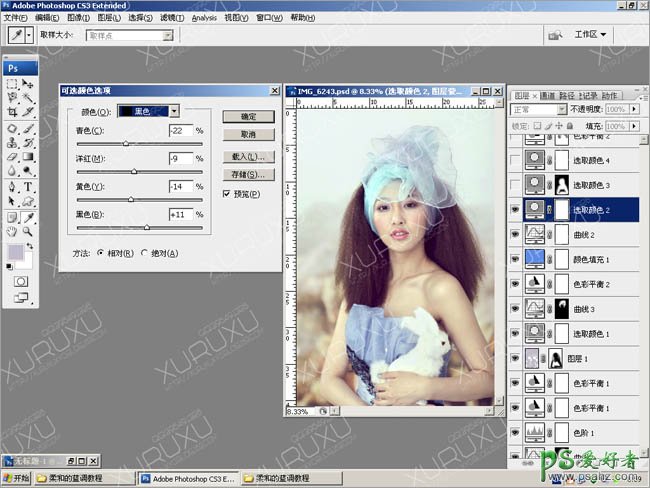Select the Move tool
This screenshot has width=650, height=488.
click(x=28, y=84)
